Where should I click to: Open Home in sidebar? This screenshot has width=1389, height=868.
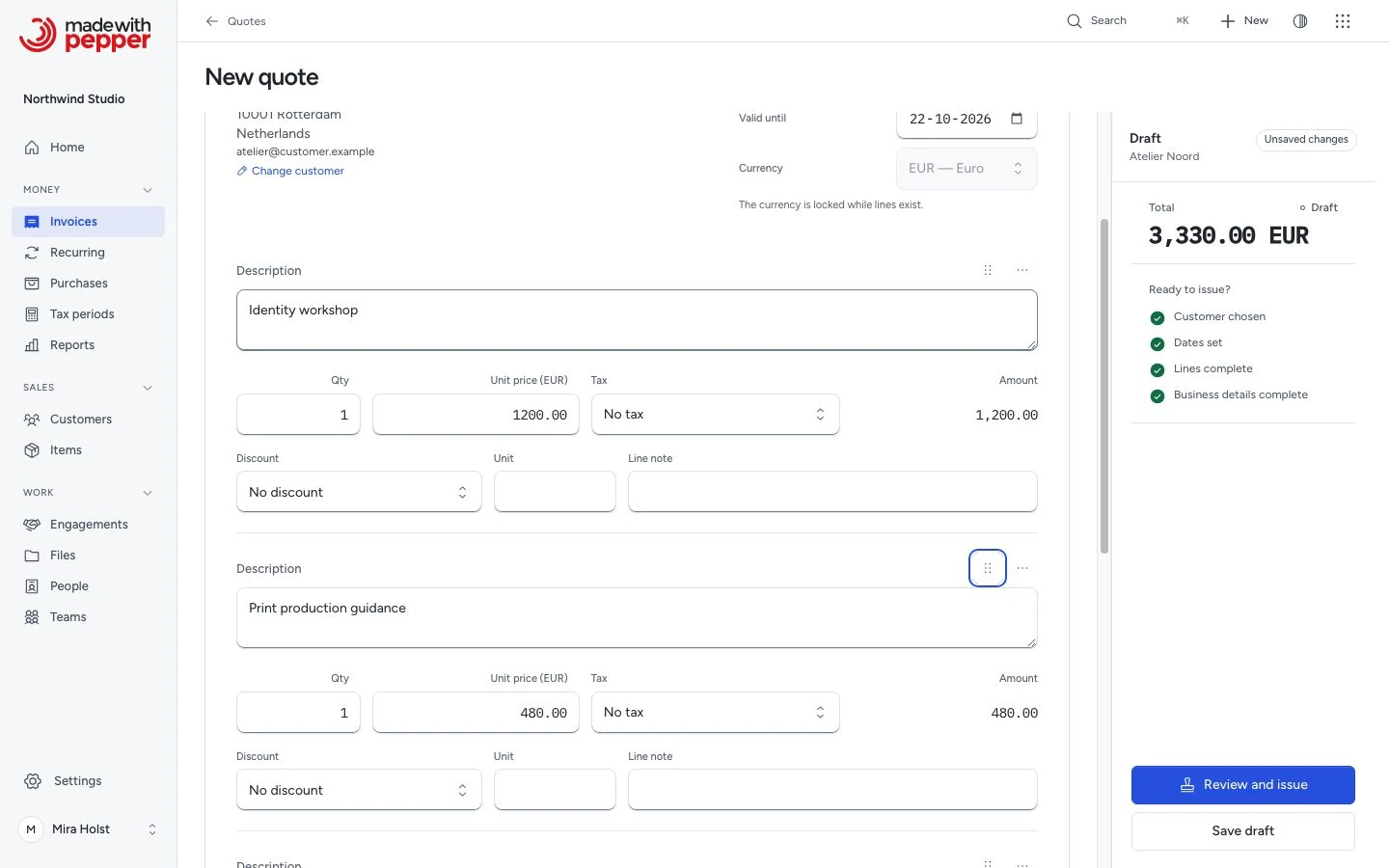click(x=89, y=148)
